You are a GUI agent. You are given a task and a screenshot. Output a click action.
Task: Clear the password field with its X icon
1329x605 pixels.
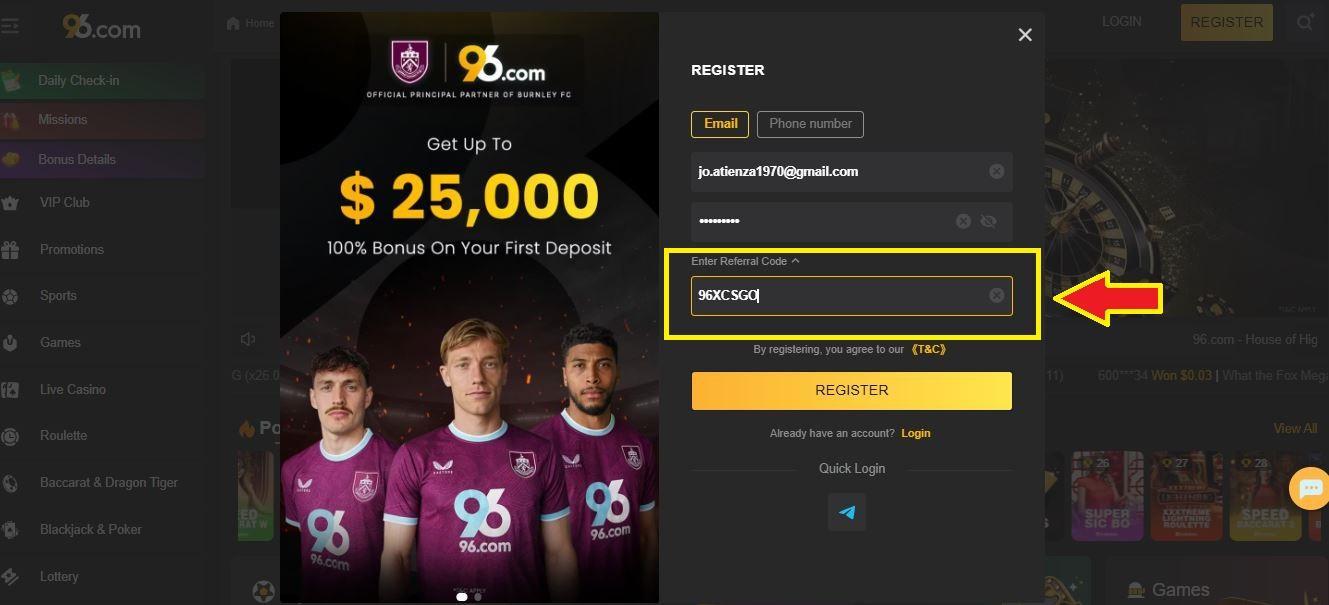coord(963,221)
